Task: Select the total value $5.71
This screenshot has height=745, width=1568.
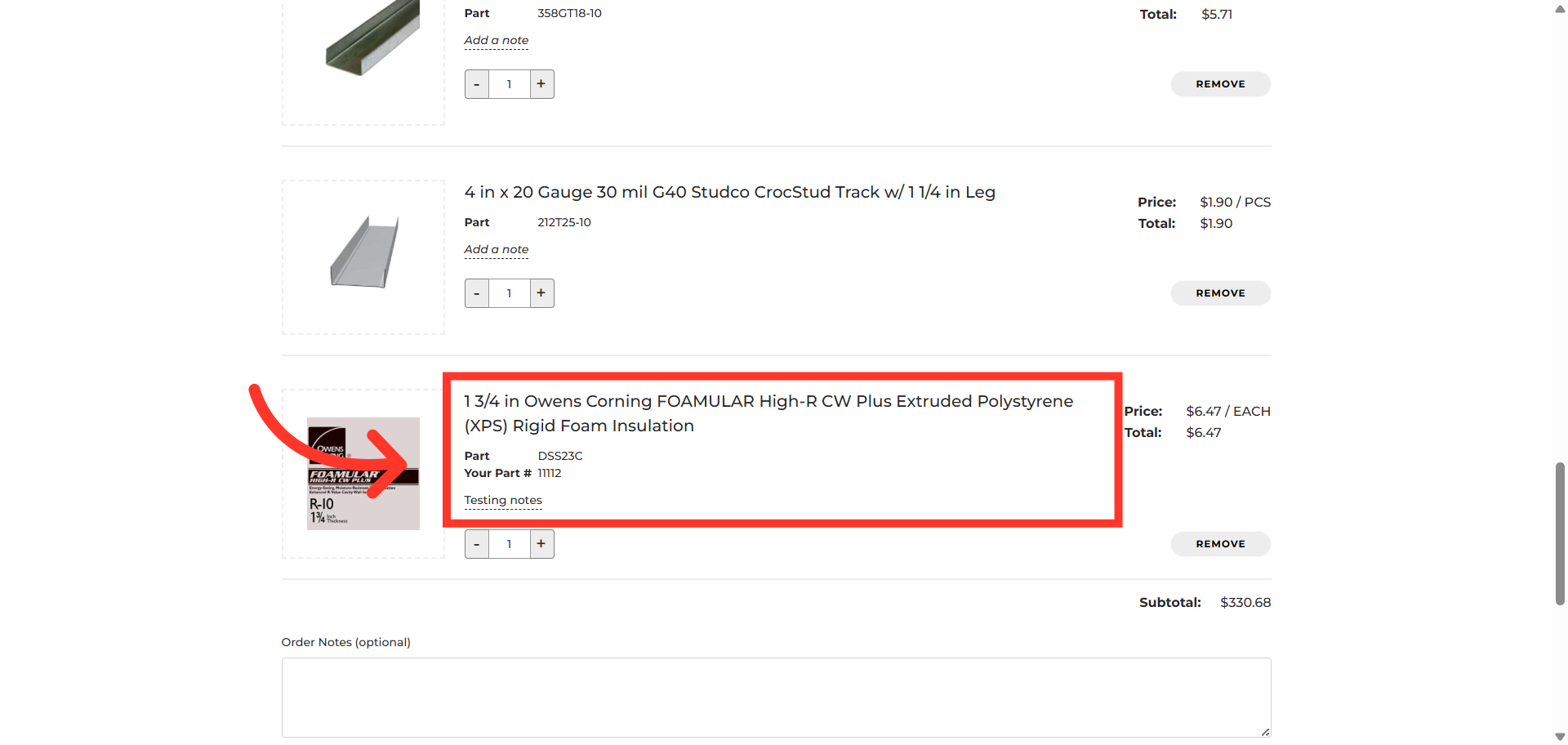Action: click(1217, 14)
